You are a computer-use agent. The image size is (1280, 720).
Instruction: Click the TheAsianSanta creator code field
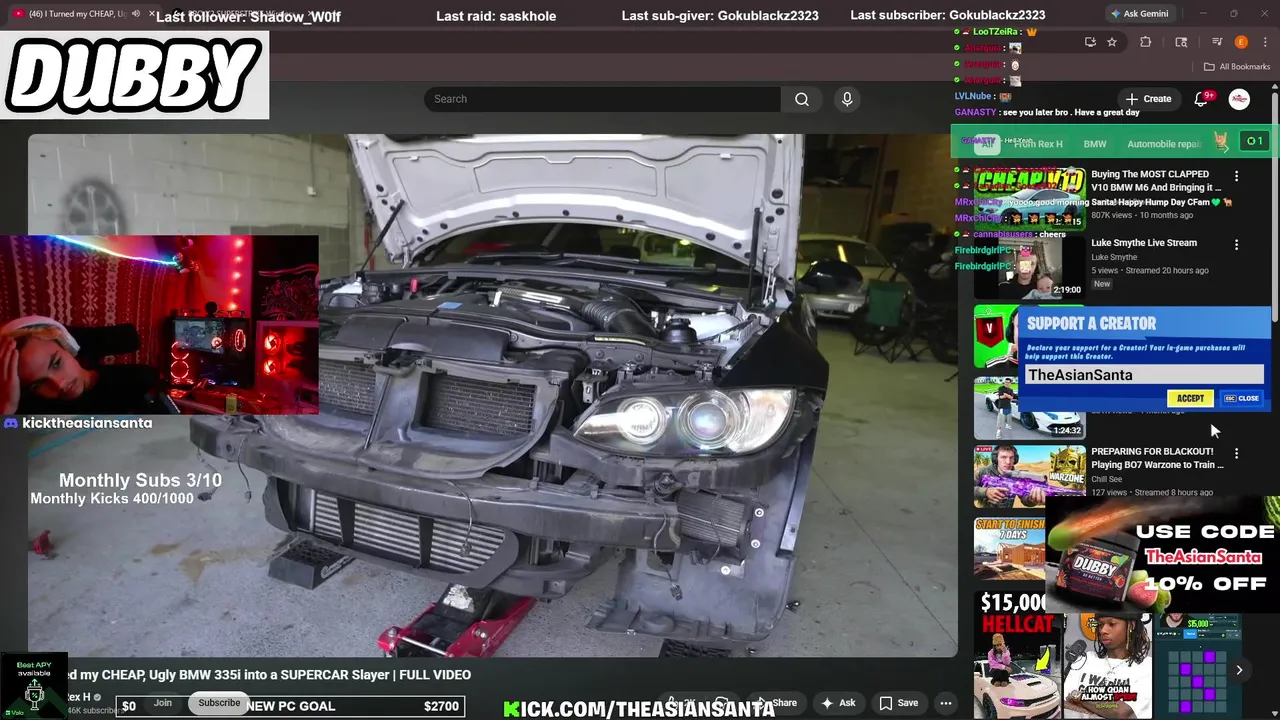(1144, 375)
